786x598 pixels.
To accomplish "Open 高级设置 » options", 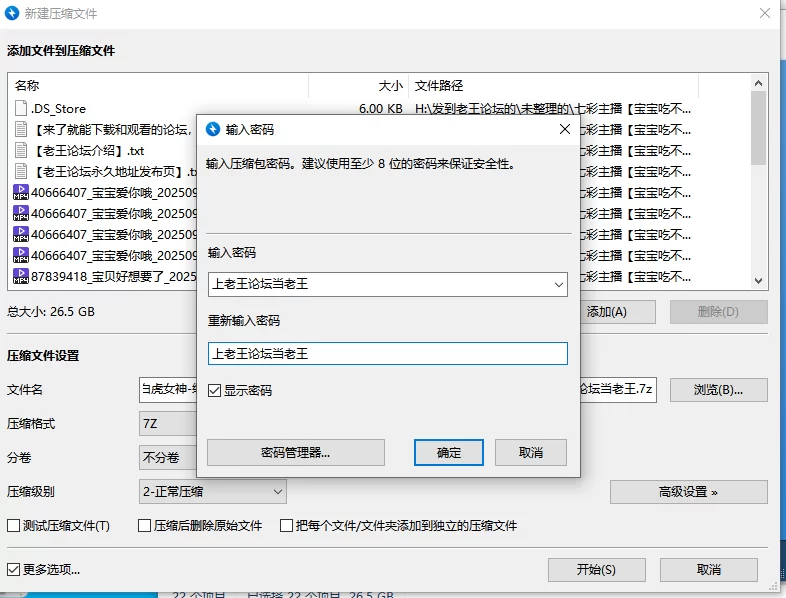I will click(688, 492).
